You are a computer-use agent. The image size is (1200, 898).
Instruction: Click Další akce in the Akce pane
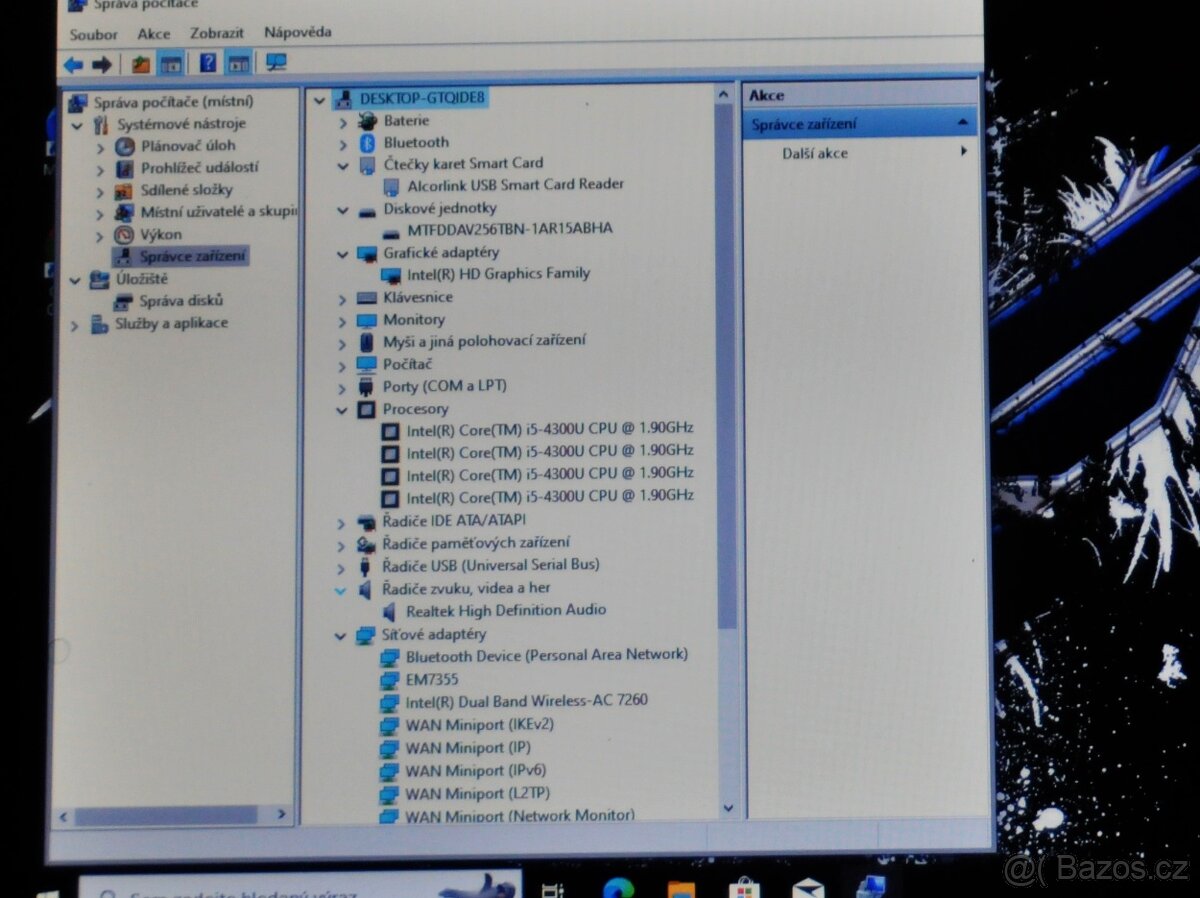point(813,153)
